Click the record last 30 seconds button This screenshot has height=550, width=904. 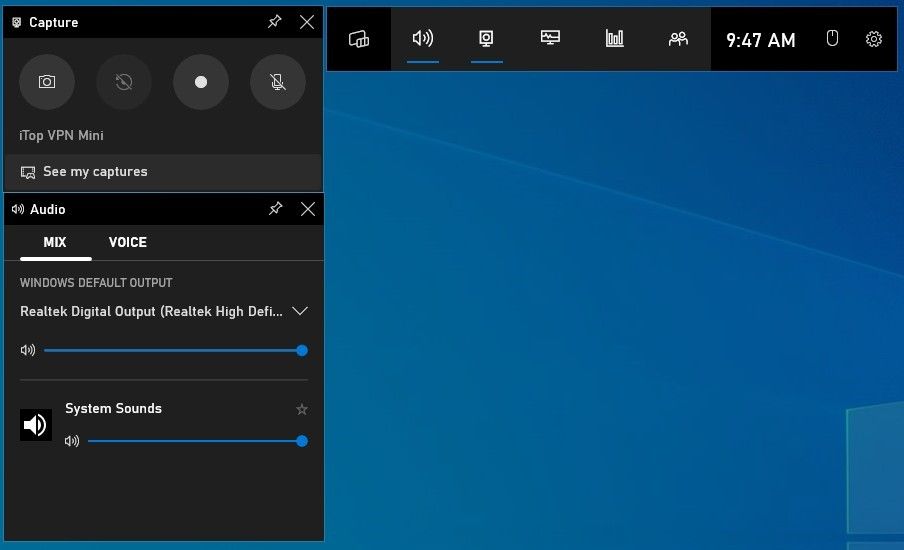pyautogui.click(x=124, y=82)
